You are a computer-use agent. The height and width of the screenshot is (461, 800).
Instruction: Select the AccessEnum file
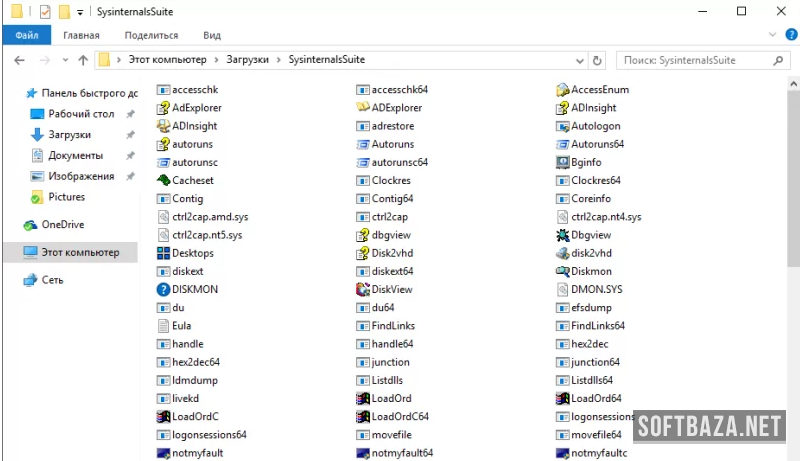pos(564,90)
